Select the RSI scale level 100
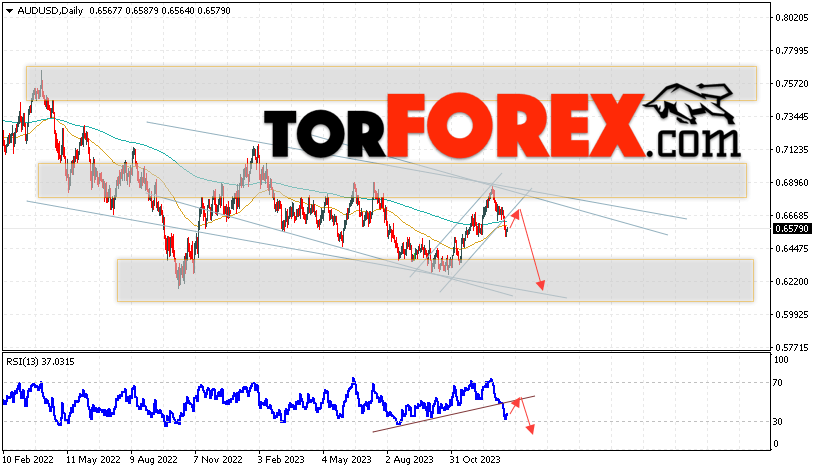This screenshot has height=471, width=816. coord(781,360)
